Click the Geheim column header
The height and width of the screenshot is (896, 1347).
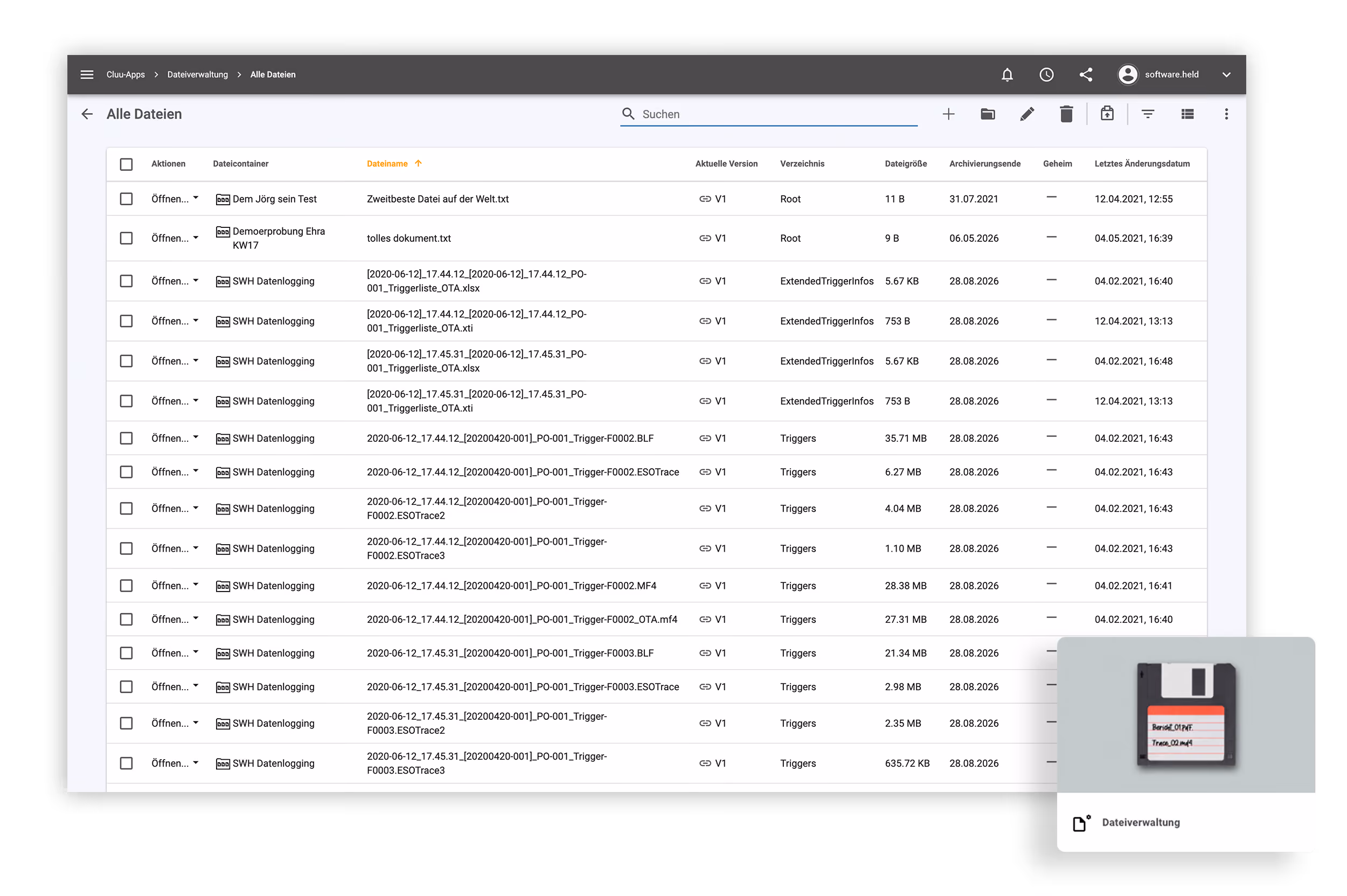(x=1057, y=163)
